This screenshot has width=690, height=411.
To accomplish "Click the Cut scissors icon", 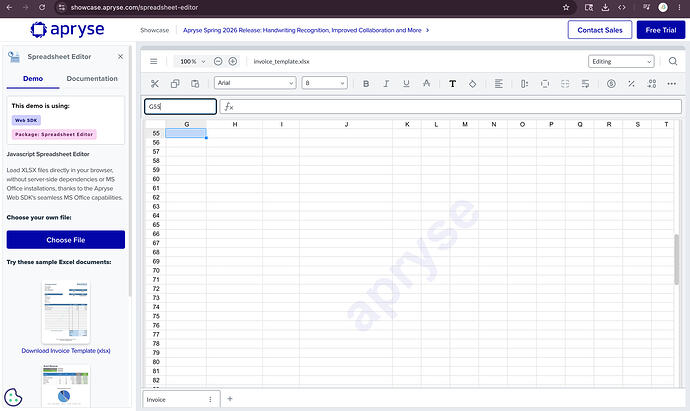I will tap(155, 84).
